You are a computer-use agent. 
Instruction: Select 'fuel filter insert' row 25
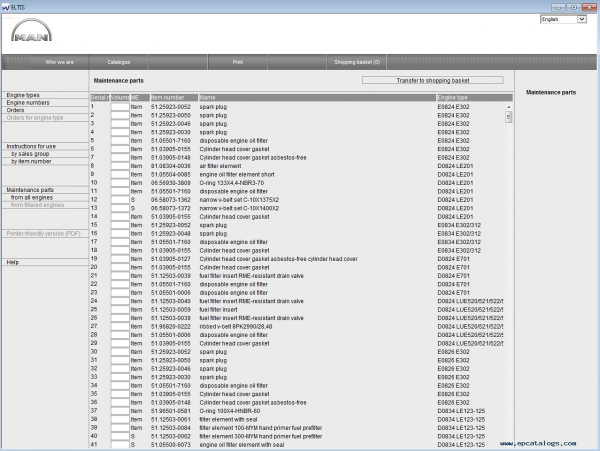click(218, 309)
